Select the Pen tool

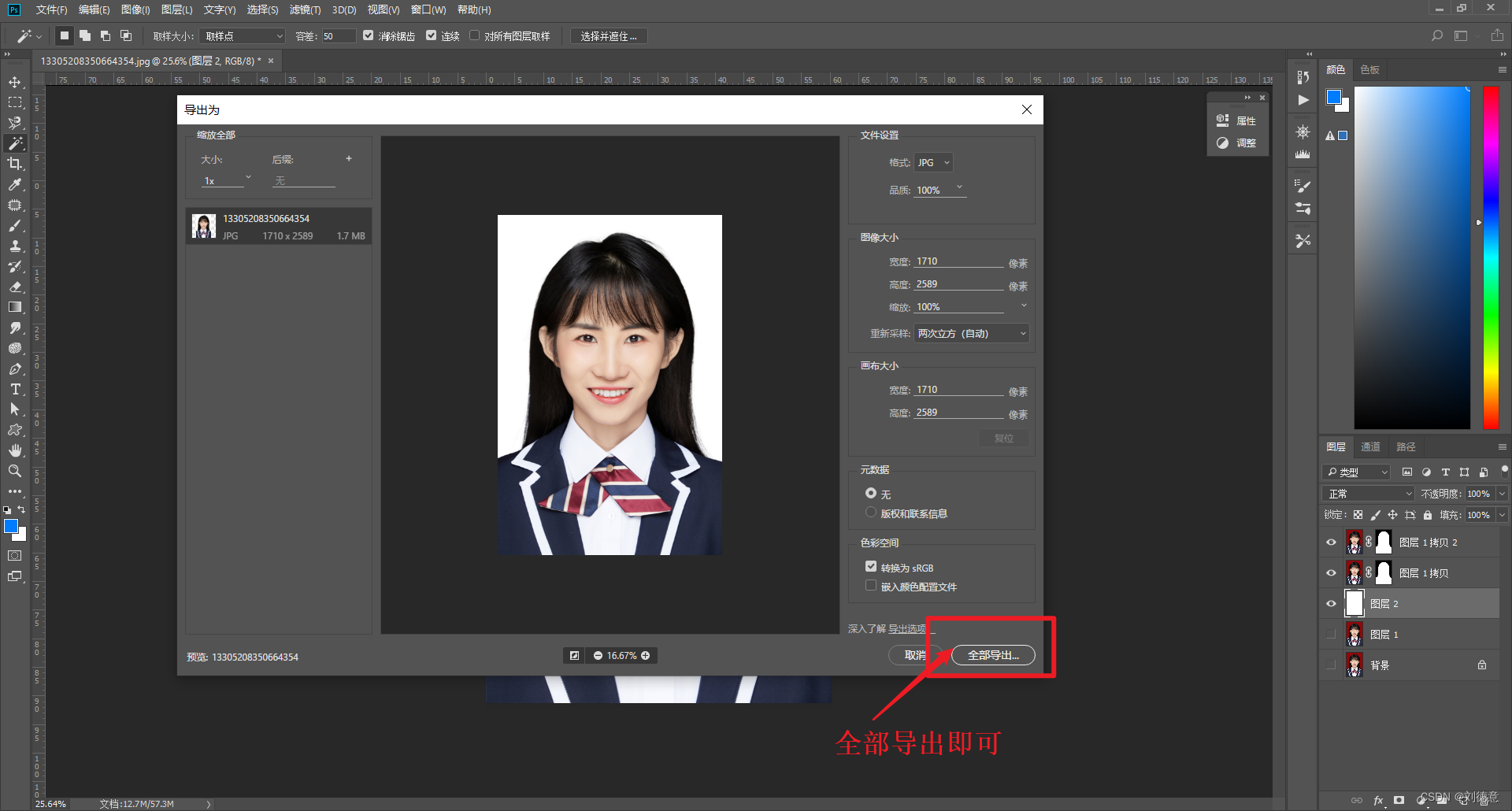(x=15, y=368)
